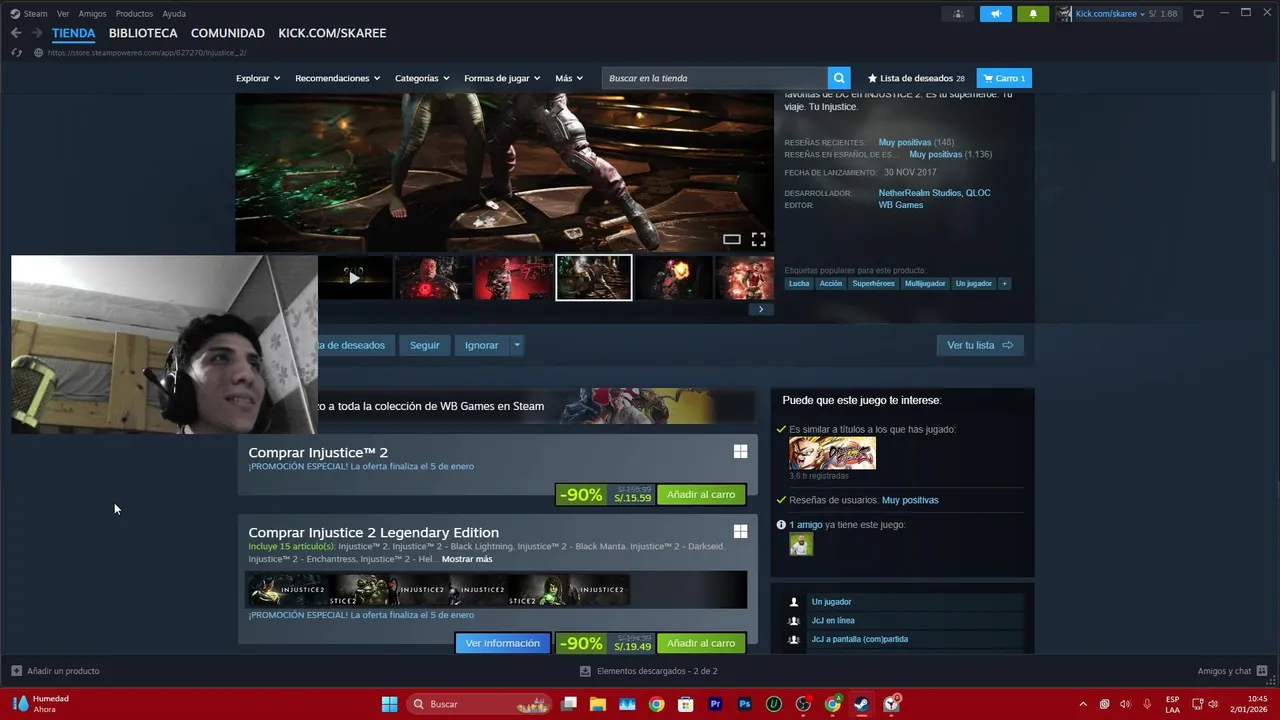Open the Ver menu
Viewport: 1280px width, 720px height.
coord(63,14)
